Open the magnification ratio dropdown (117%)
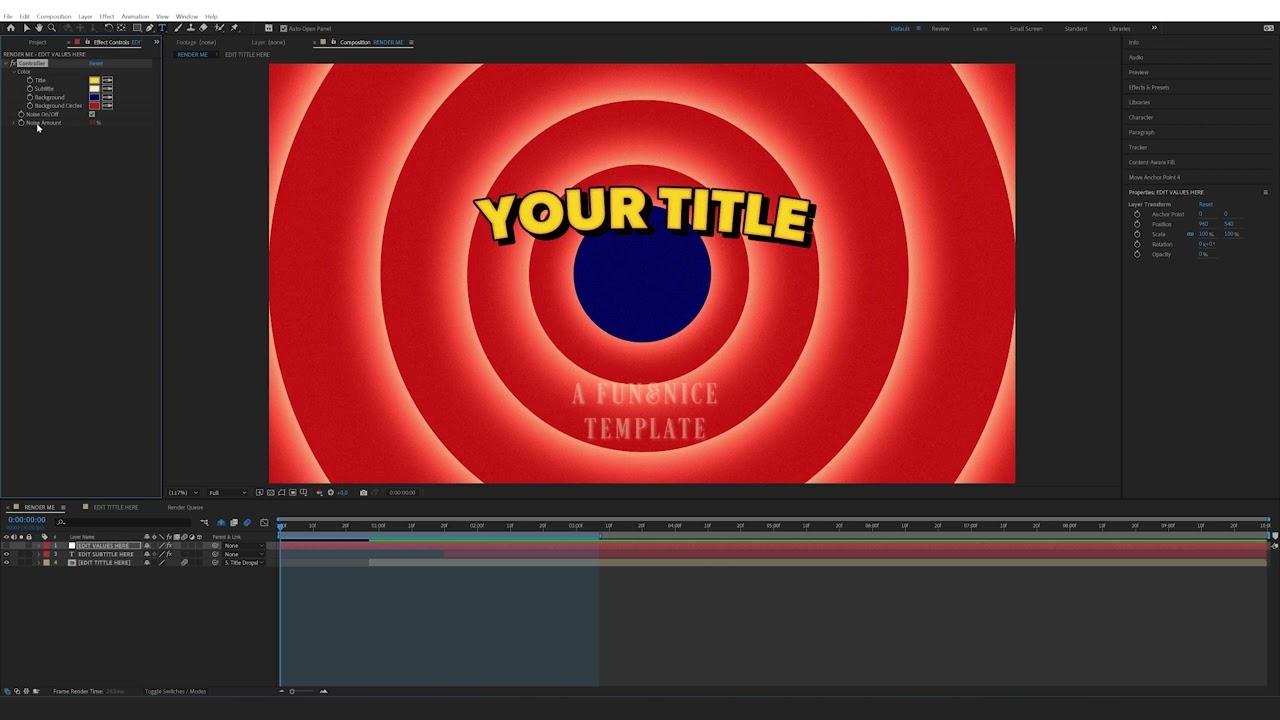This screenshot has width=1280, height=720. click(x=181, y=492)
